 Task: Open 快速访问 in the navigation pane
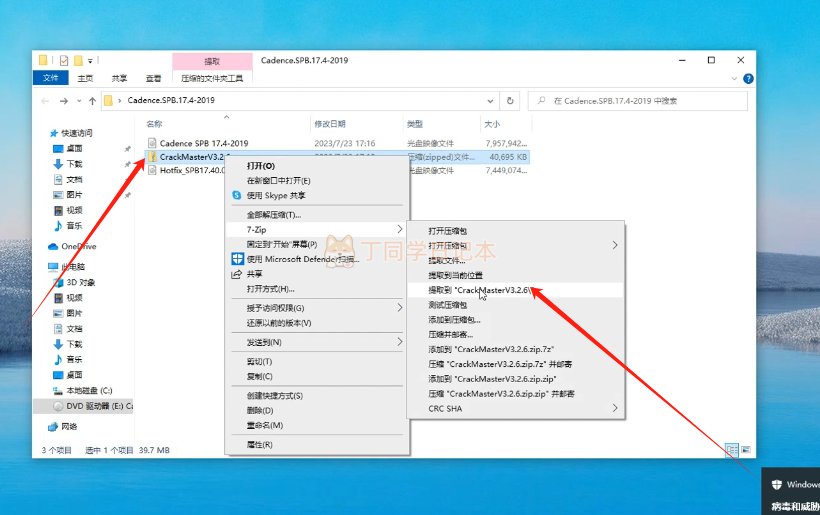[x=76, y=133]
